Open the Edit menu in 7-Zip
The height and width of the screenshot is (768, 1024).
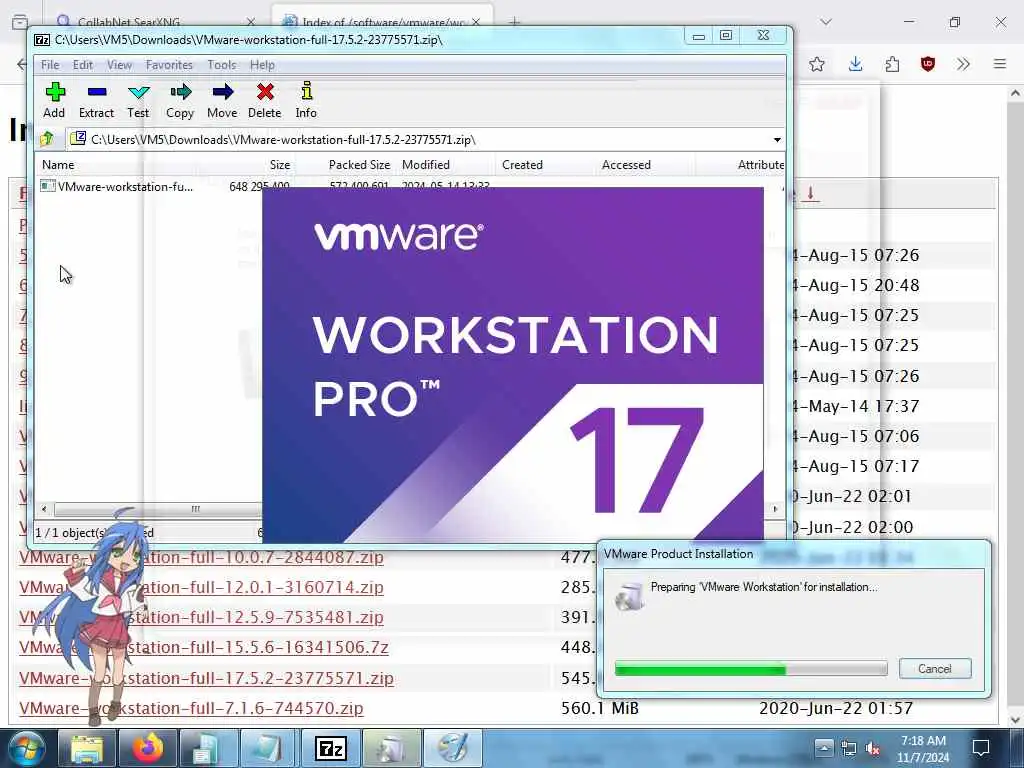point(82,65)
